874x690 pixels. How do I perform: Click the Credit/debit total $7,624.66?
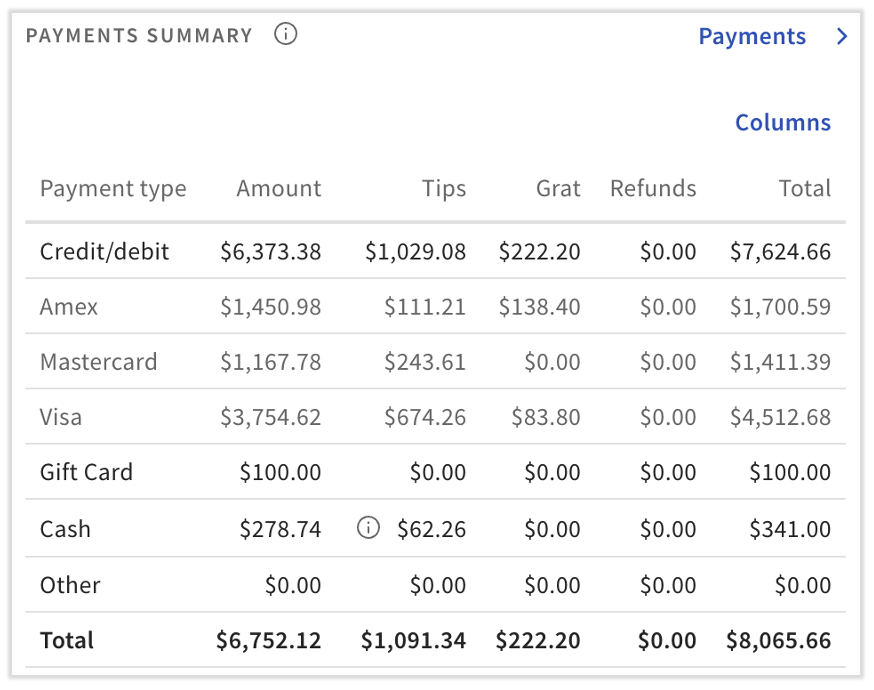pos(780,252)
